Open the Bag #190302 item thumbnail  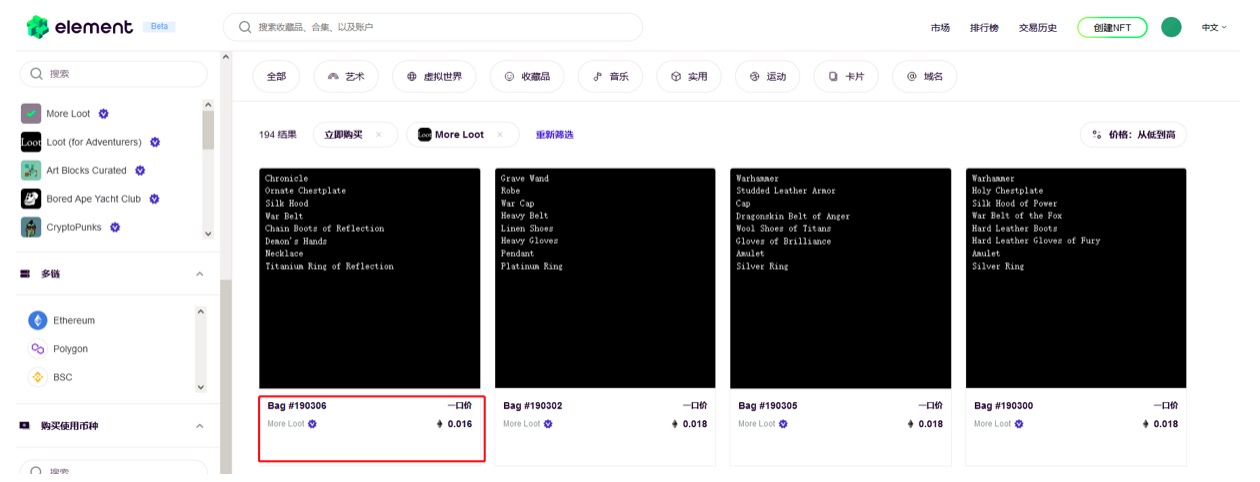click(605, 278)
